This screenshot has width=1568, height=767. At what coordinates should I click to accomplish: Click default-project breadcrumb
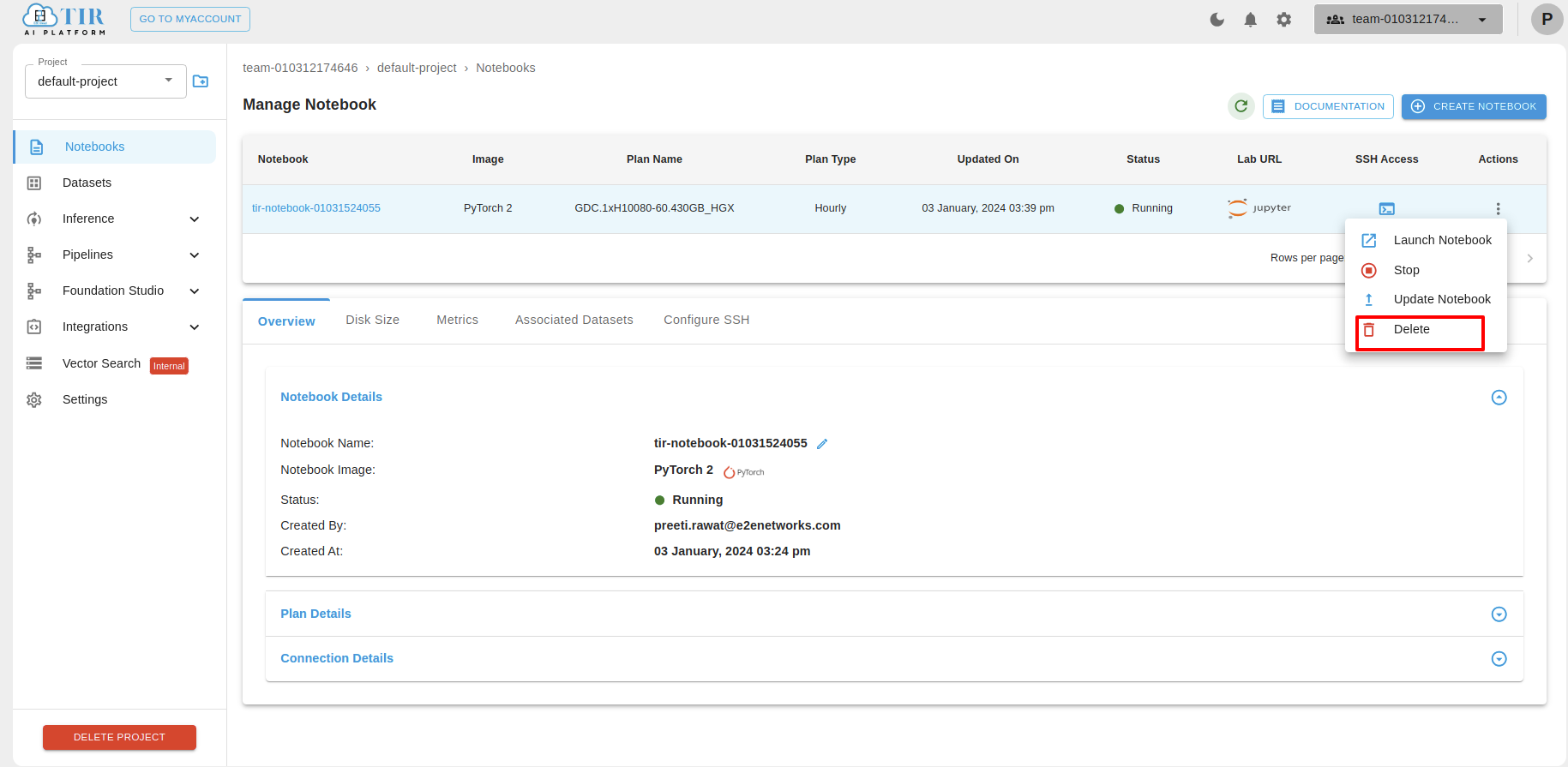[x=417, y=68]
